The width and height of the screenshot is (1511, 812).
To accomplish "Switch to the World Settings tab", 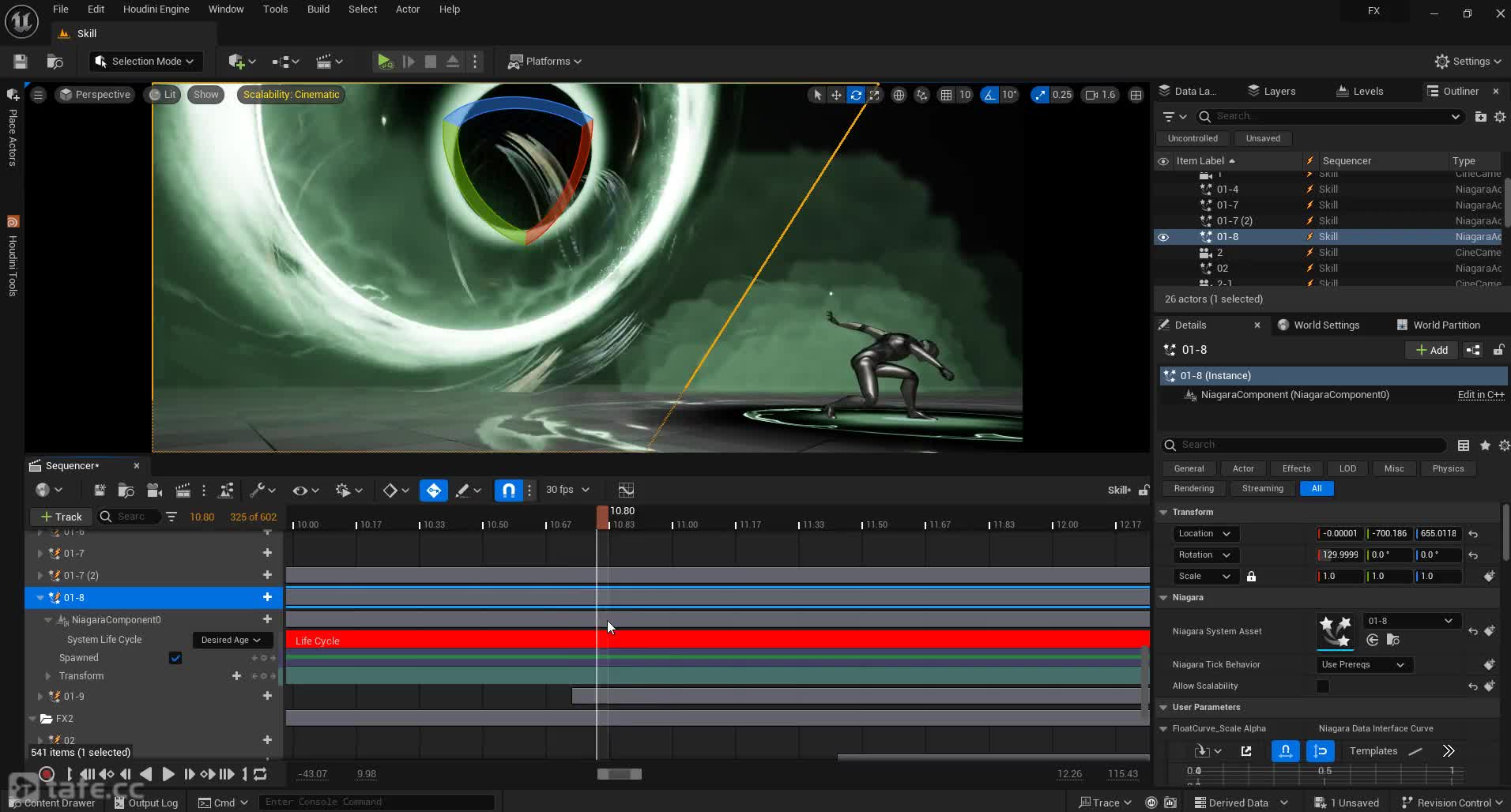I will pos(1318,325).
